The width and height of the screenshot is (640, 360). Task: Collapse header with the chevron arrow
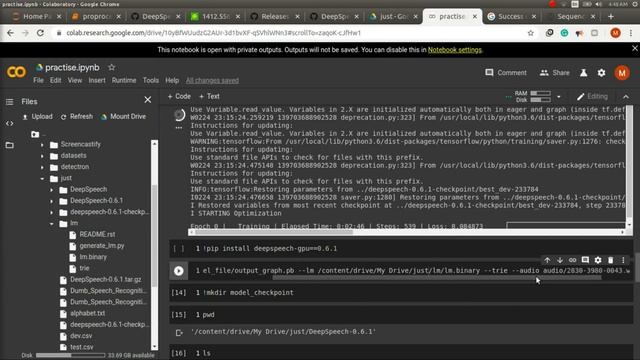tap(626, 97)
